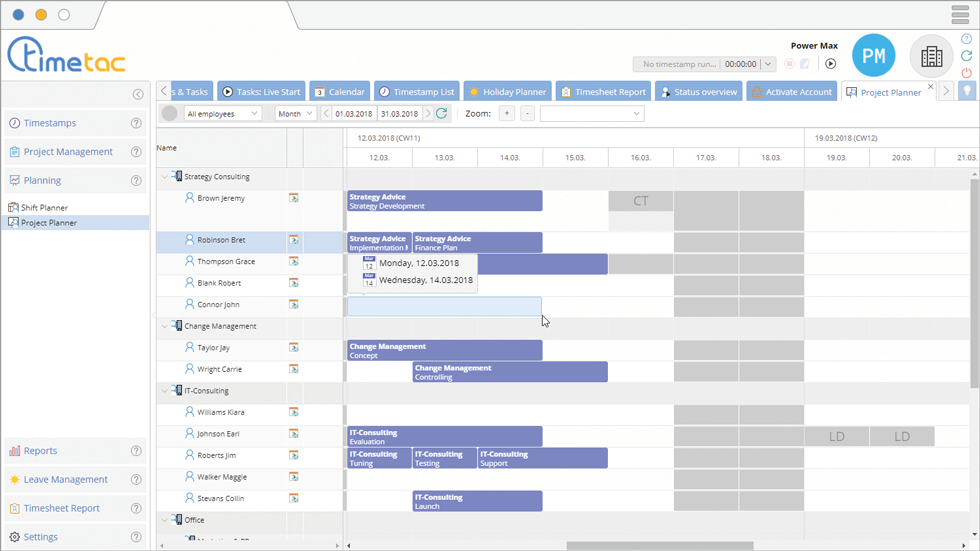980x551 pixels.
Task: Start the timestamp play button
Action: (830, 64)
